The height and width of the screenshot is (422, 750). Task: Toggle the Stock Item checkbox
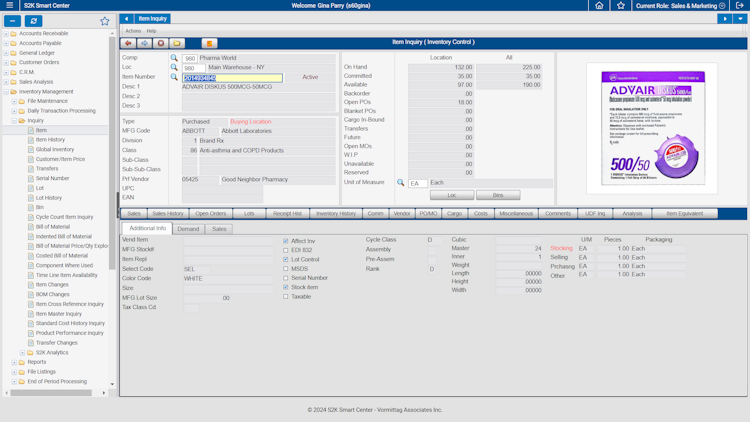[x=286, y=287]
